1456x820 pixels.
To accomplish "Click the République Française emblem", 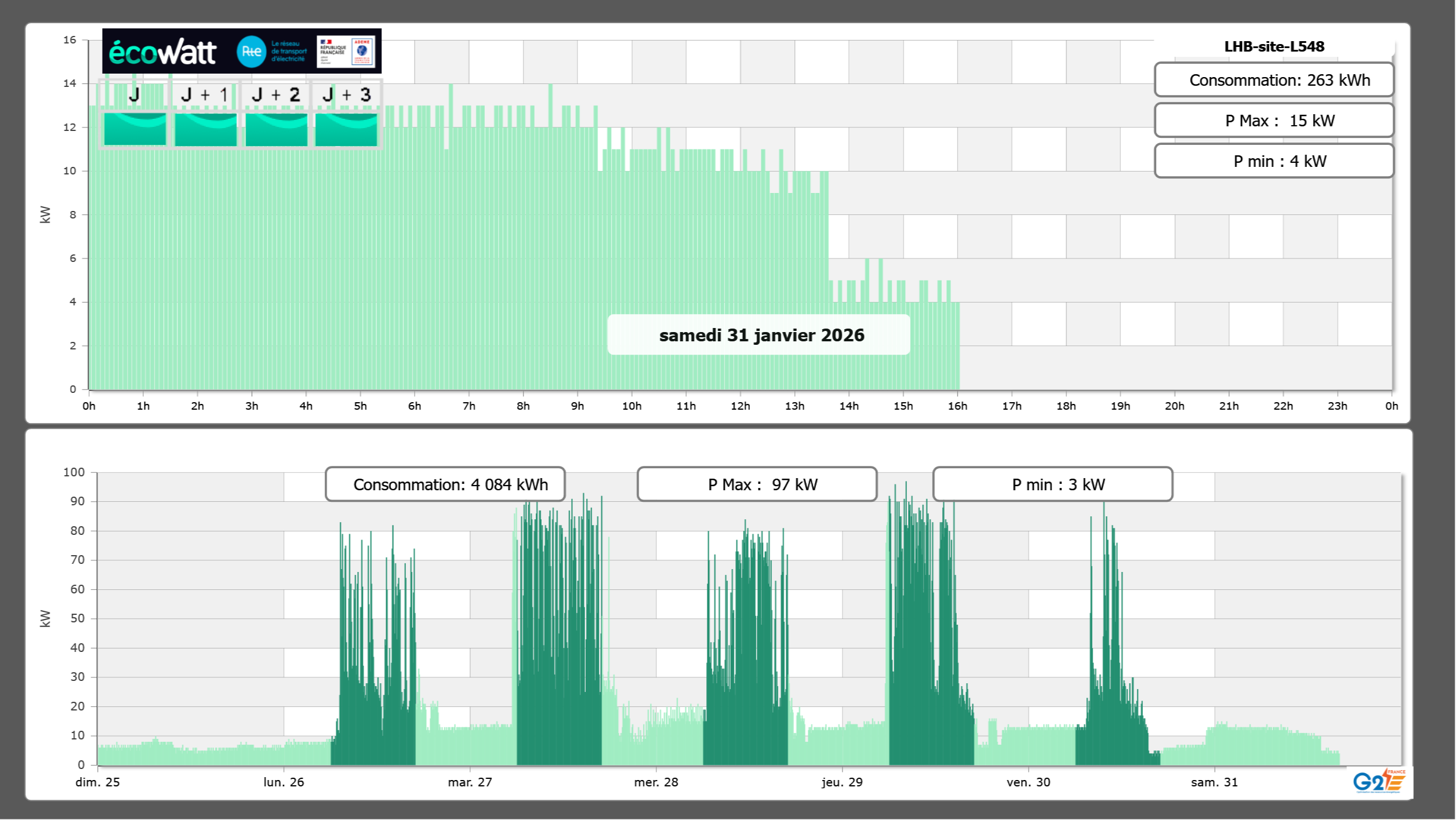I will (332, 52).
